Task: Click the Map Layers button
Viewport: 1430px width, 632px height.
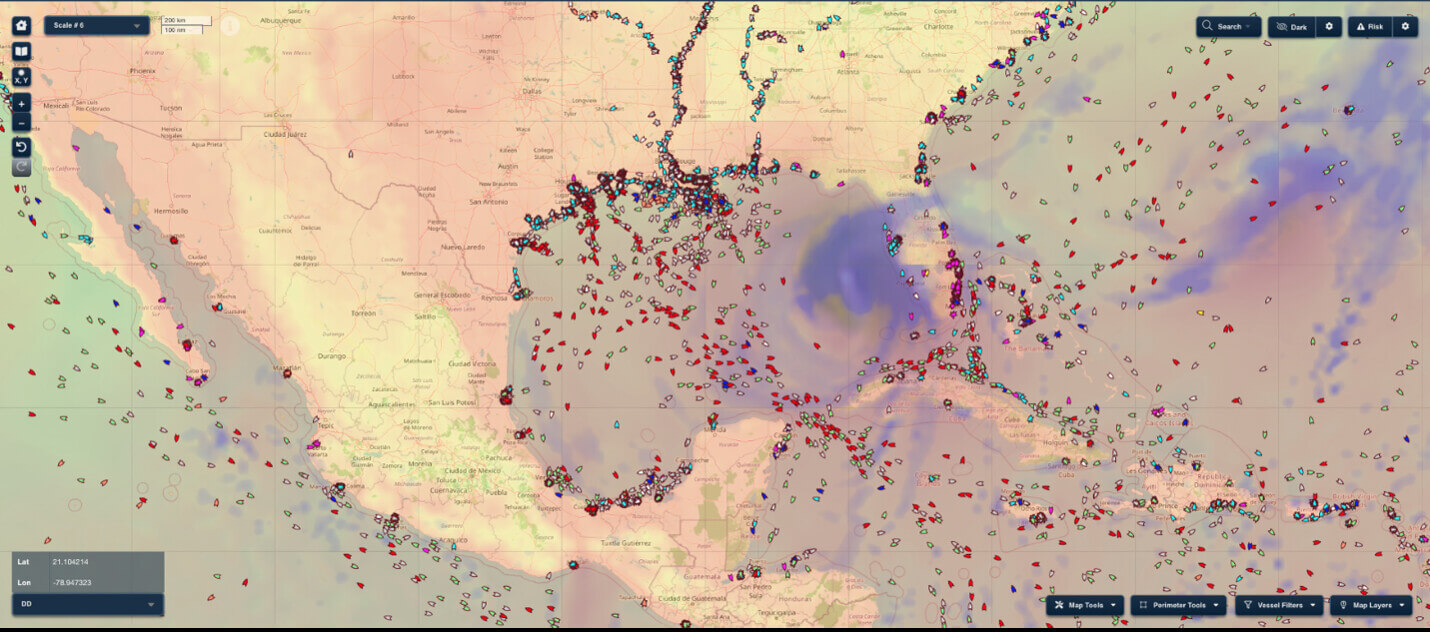Action: (x=1371, y=605)
